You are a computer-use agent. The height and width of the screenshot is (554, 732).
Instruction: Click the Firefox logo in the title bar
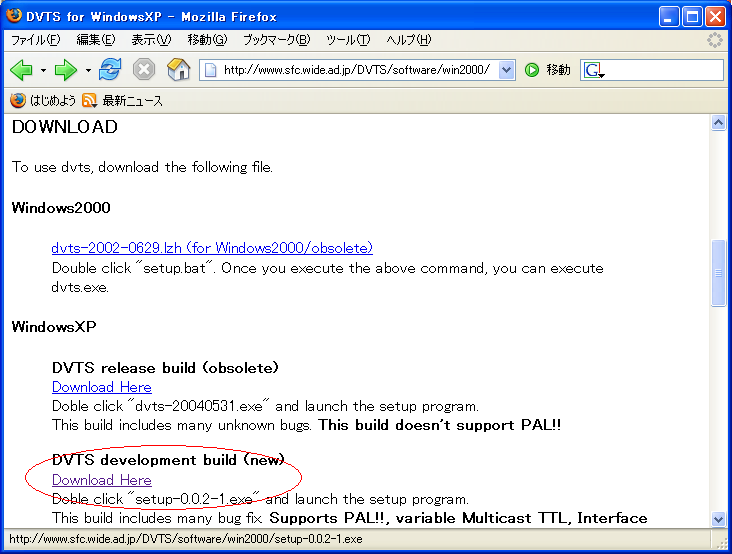(14, 15)
